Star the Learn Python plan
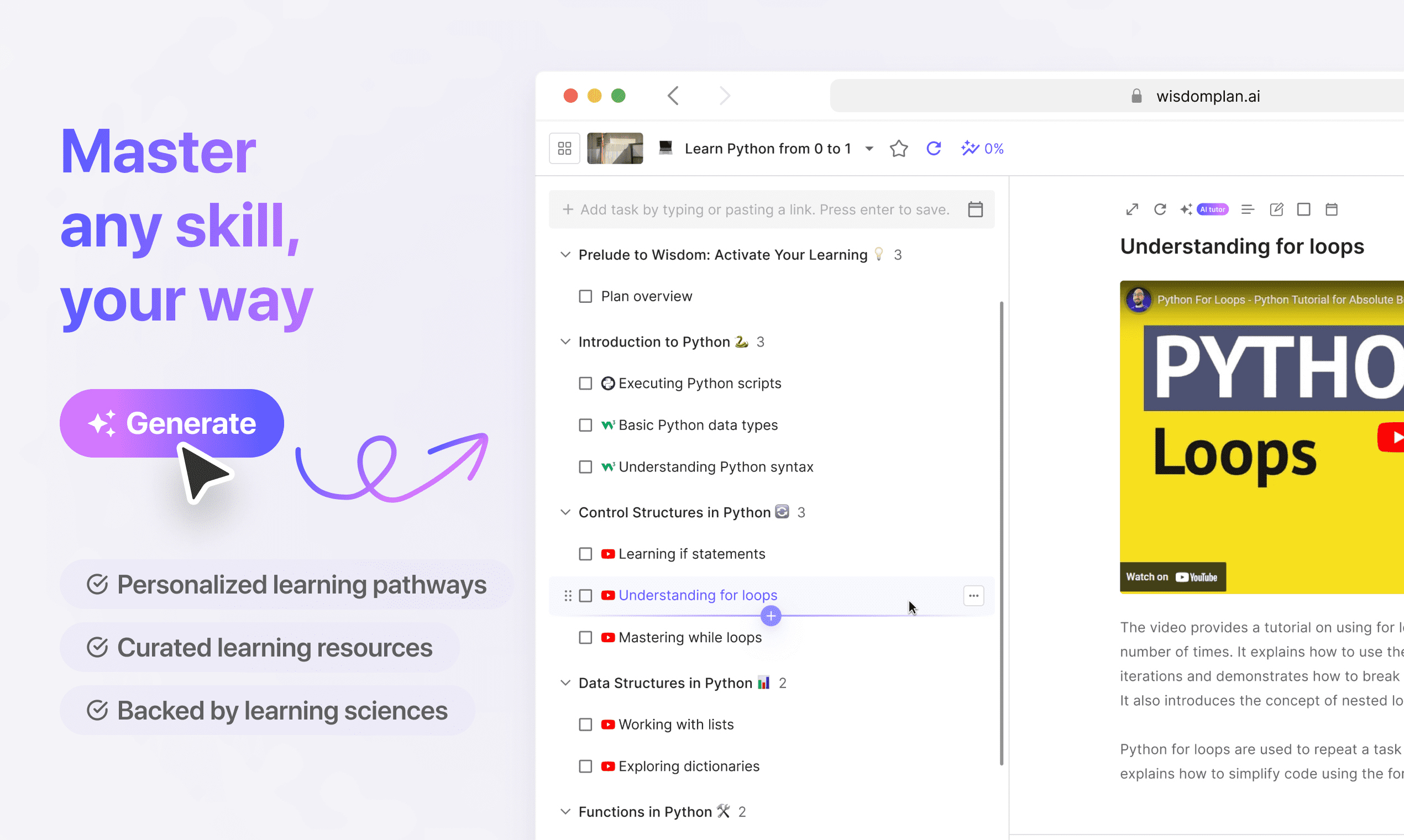 point(898,148)
